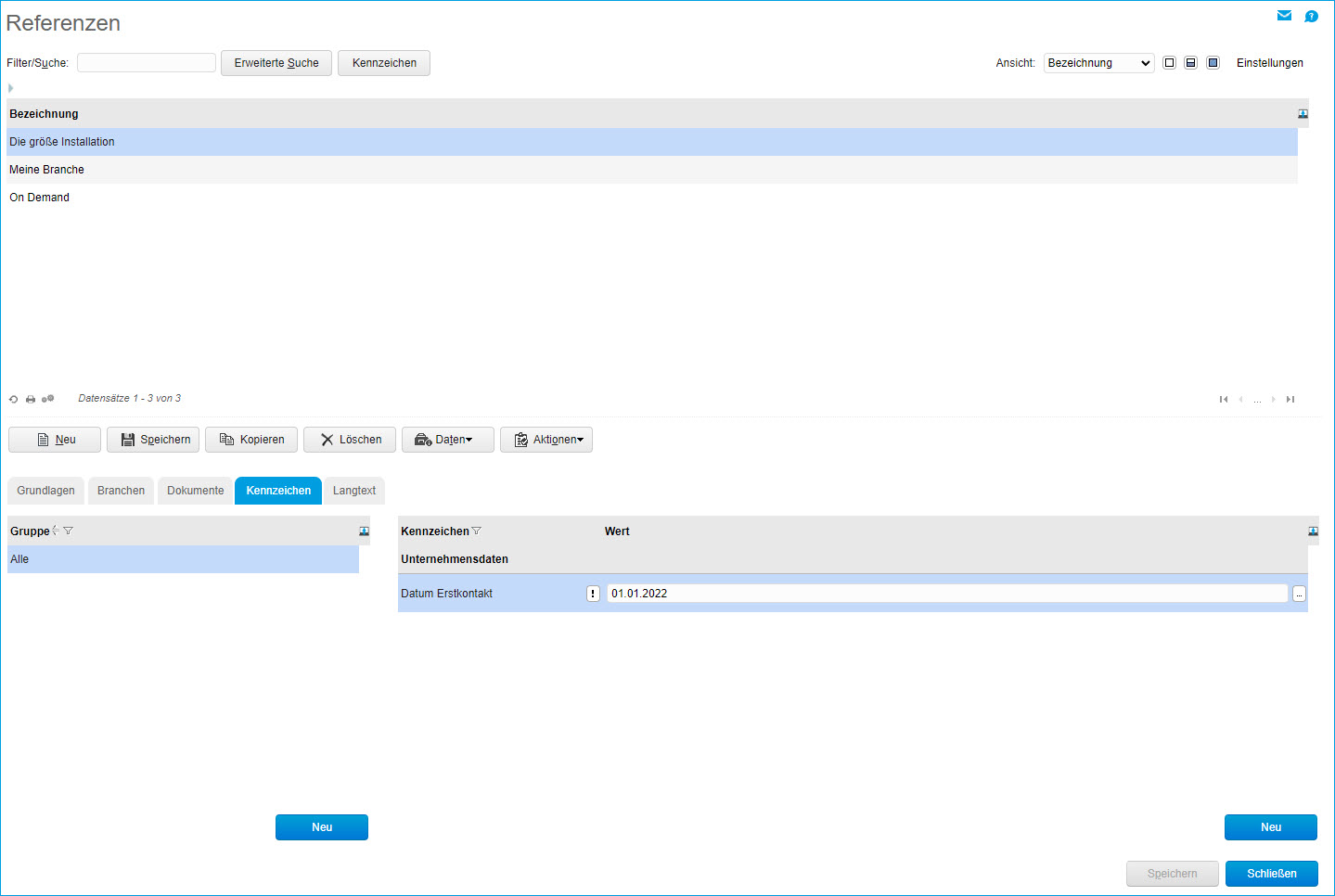Switch to the Grundlagen tab
The width and height of the screenshot is (1335, 896).
(x=45, y=491)
